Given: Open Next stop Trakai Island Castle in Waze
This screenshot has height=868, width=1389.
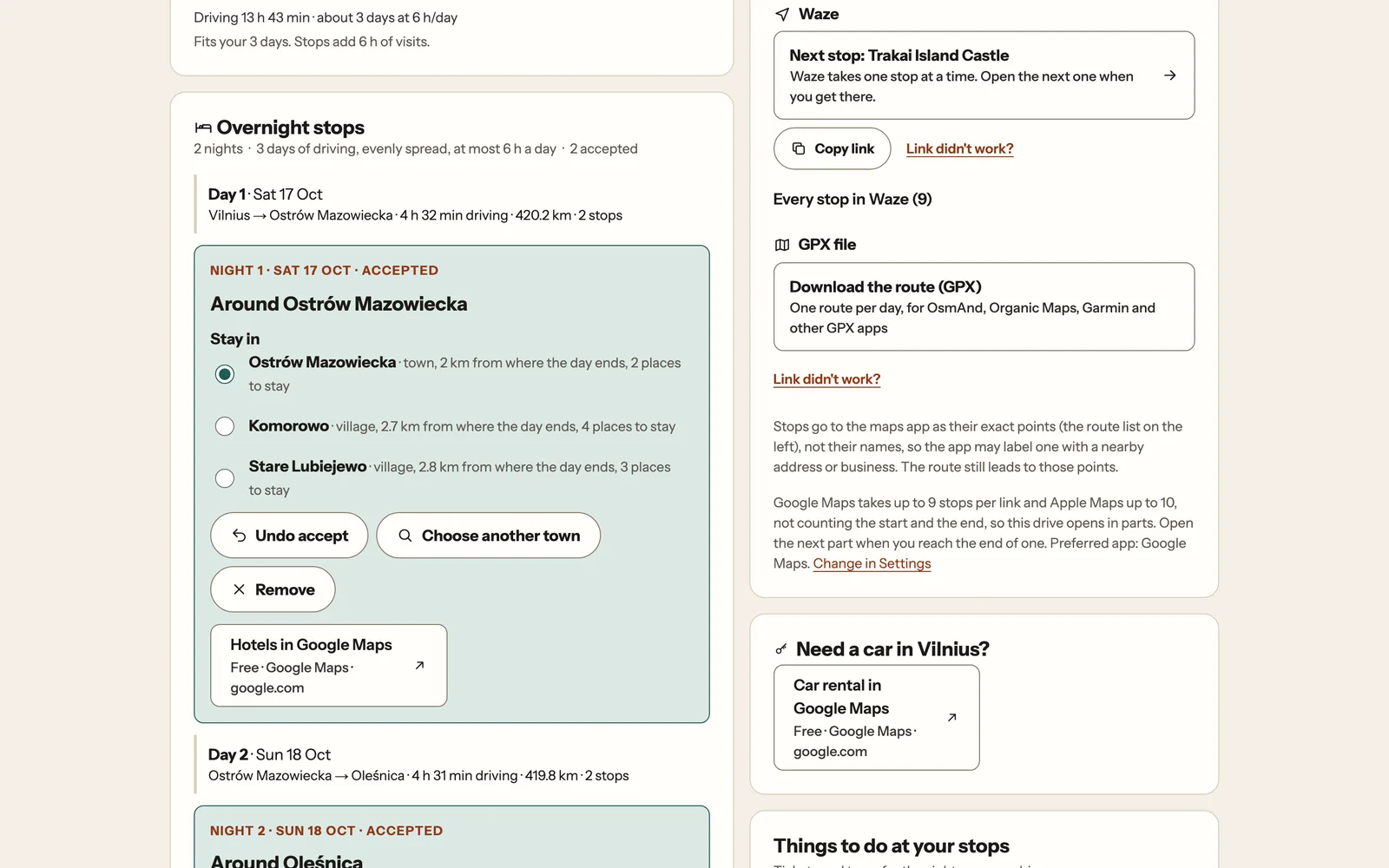Looking at the screenshot, I should (x=984, y=76).
